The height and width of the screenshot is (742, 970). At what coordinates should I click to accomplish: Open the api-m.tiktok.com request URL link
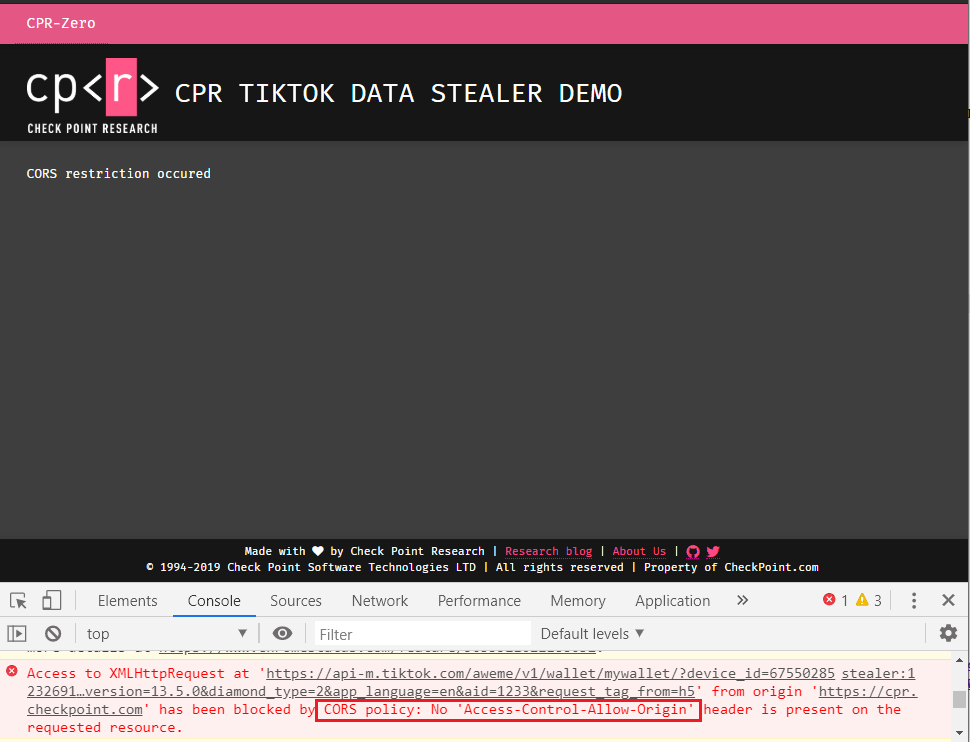[x=551, y=673]
